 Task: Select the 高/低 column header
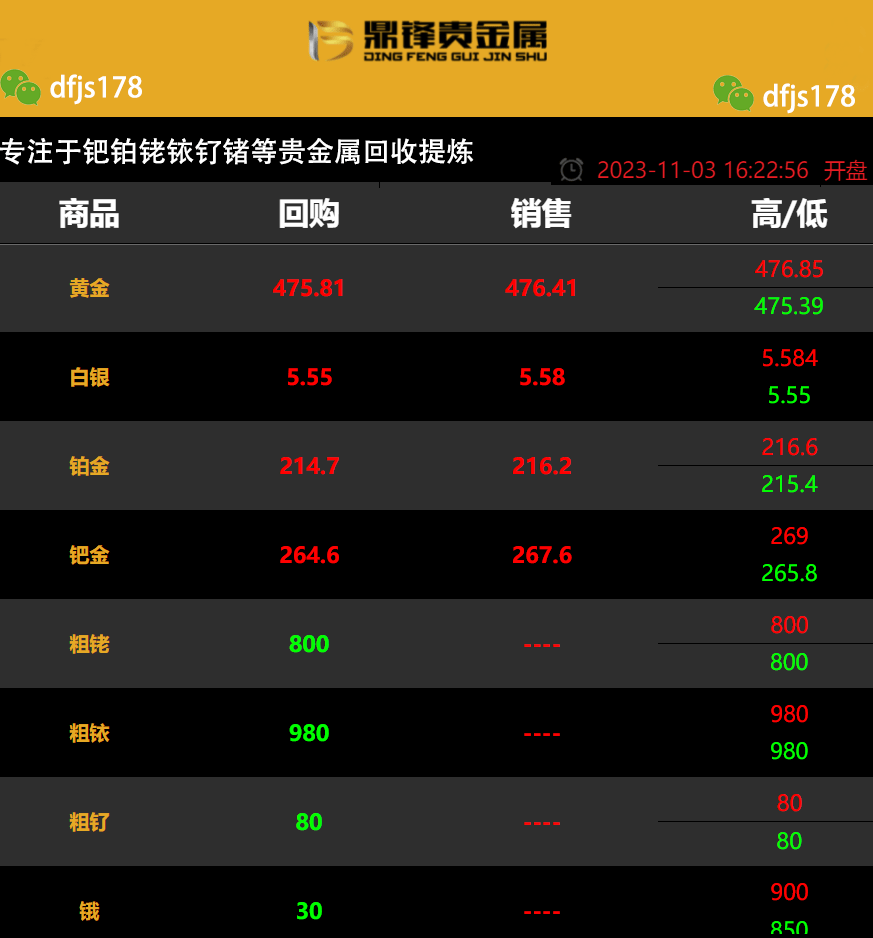tap(789, 214)
